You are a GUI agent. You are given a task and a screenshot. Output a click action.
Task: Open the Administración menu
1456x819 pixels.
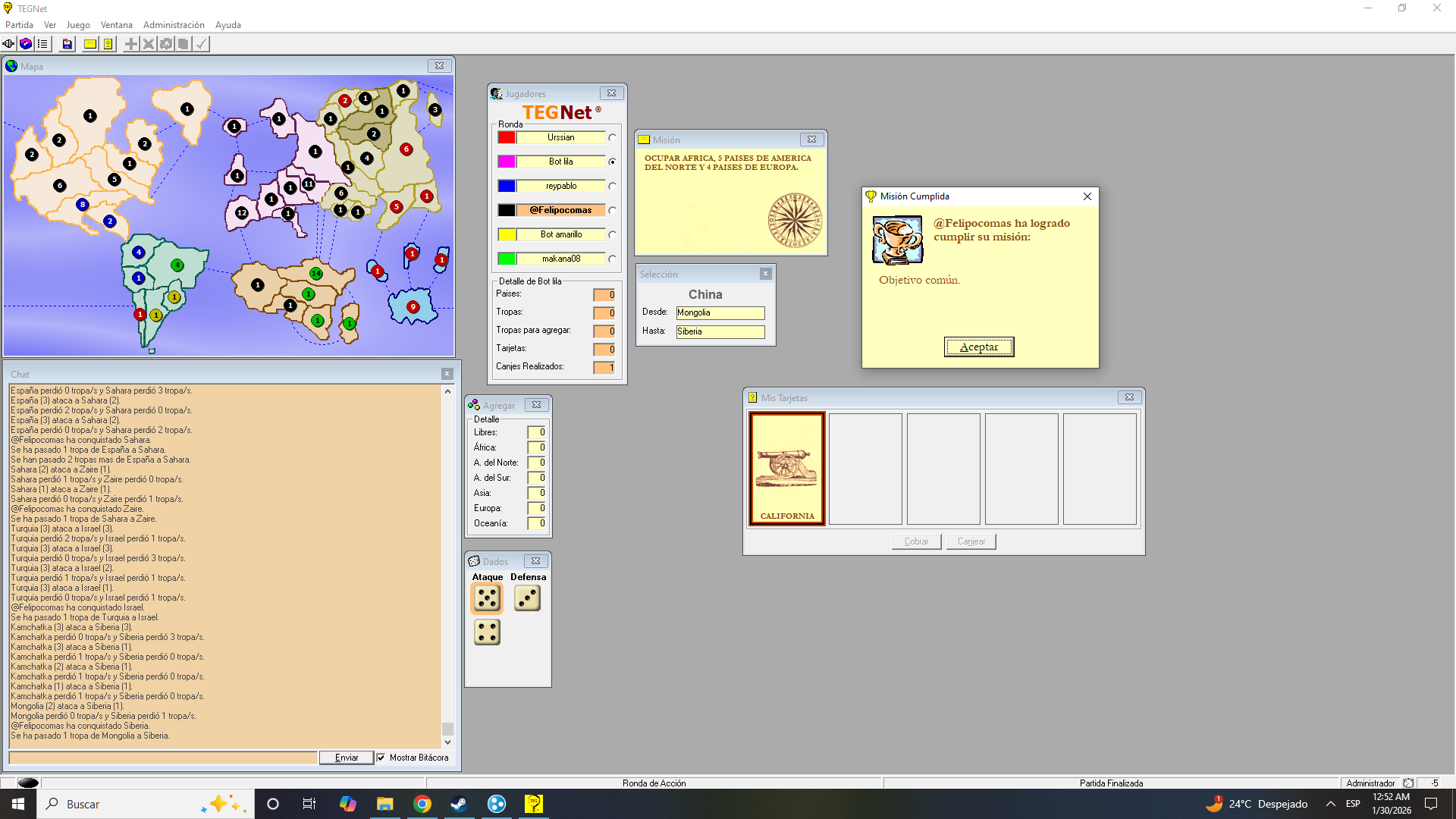(174, 25)
